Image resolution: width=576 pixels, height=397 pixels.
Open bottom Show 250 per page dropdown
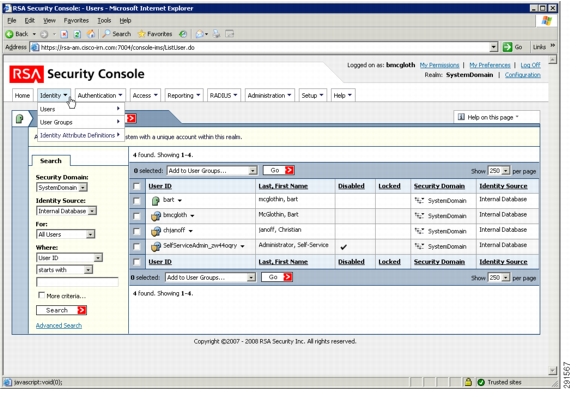[499, 278]
